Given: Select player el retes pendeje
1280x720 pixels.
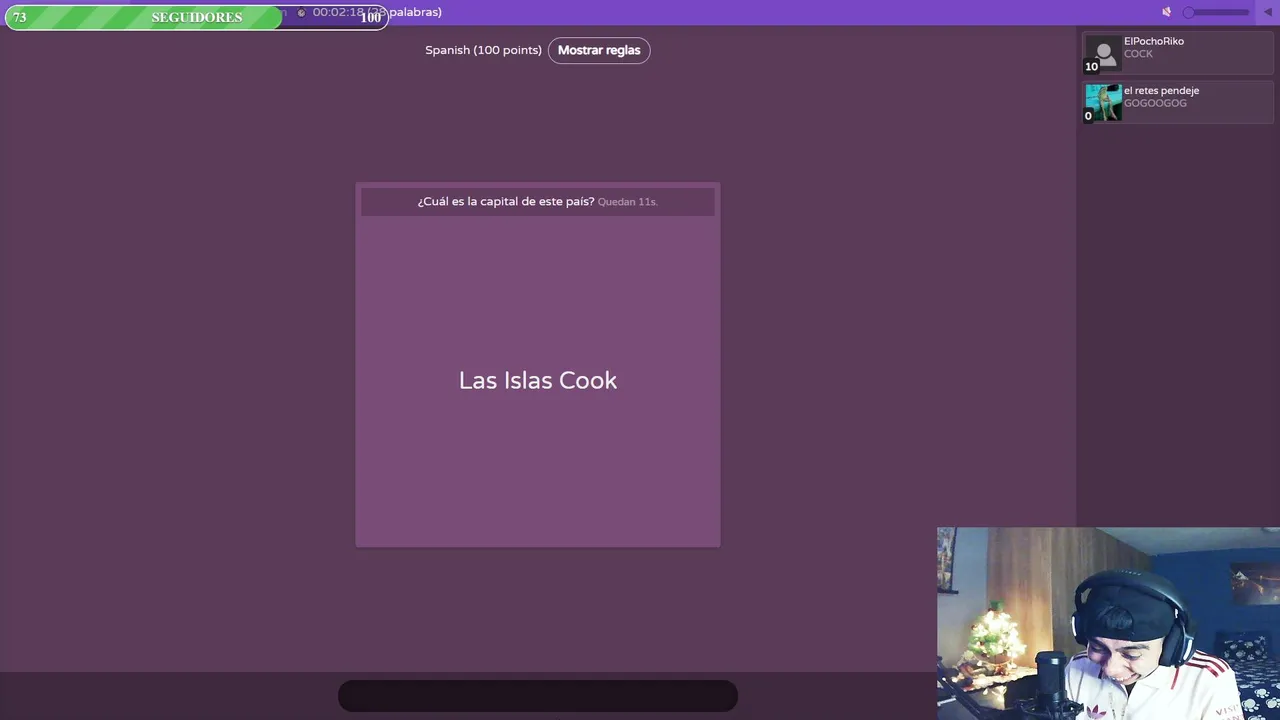Looking at the screenshot, I should (1177, 102).
